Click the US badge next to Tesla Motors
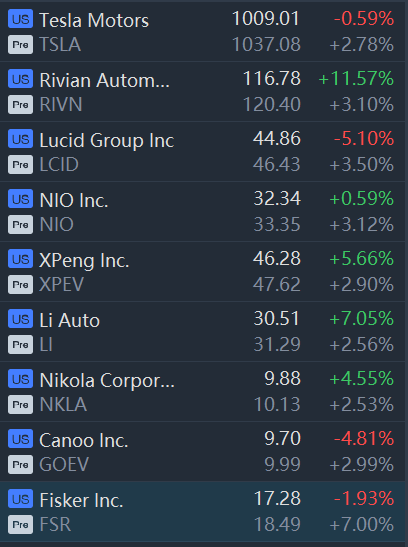Screen dimensions: 408x547 21,19
